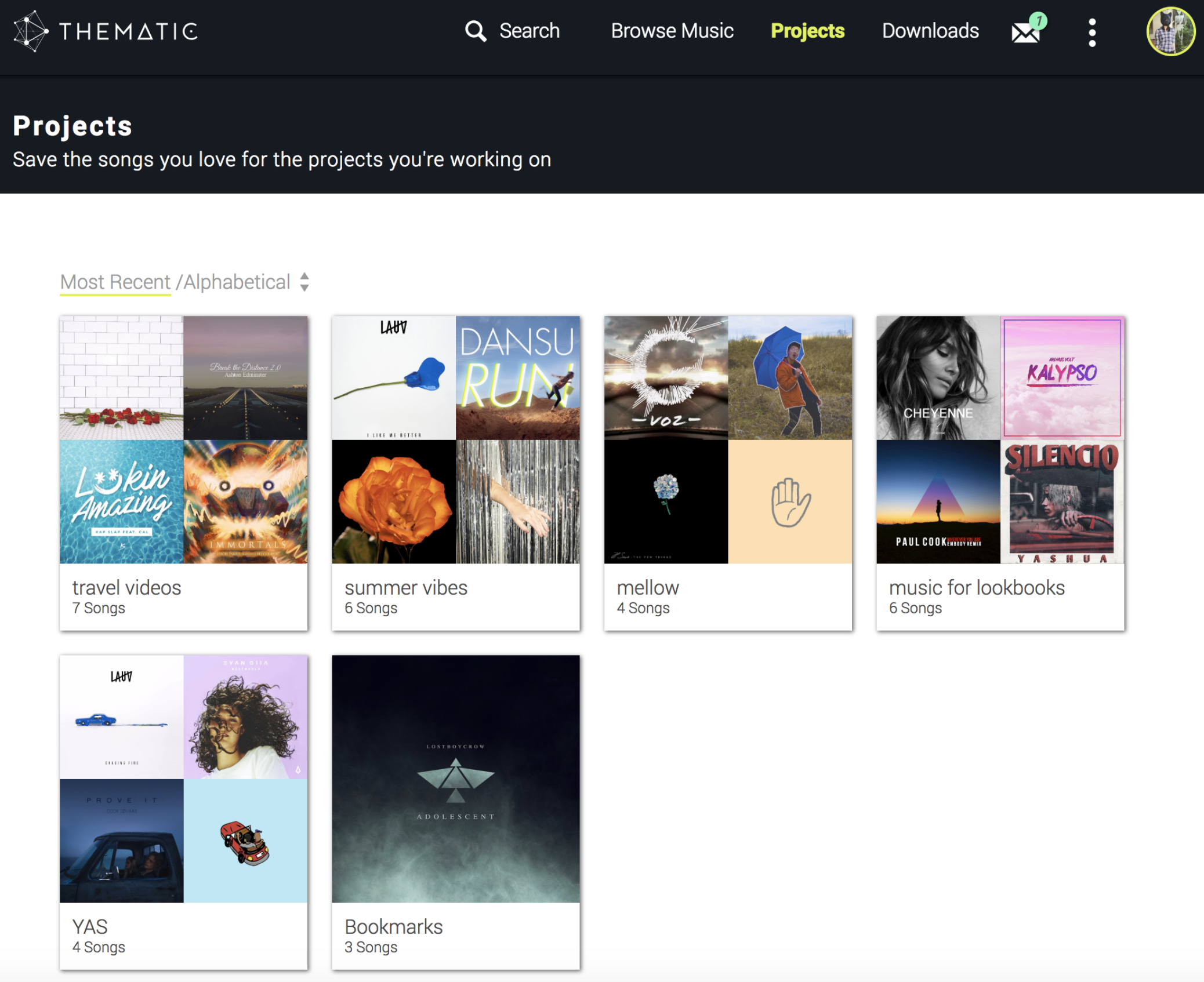
Task: Open the Bookmarks project title
Action: pos(394,927)
